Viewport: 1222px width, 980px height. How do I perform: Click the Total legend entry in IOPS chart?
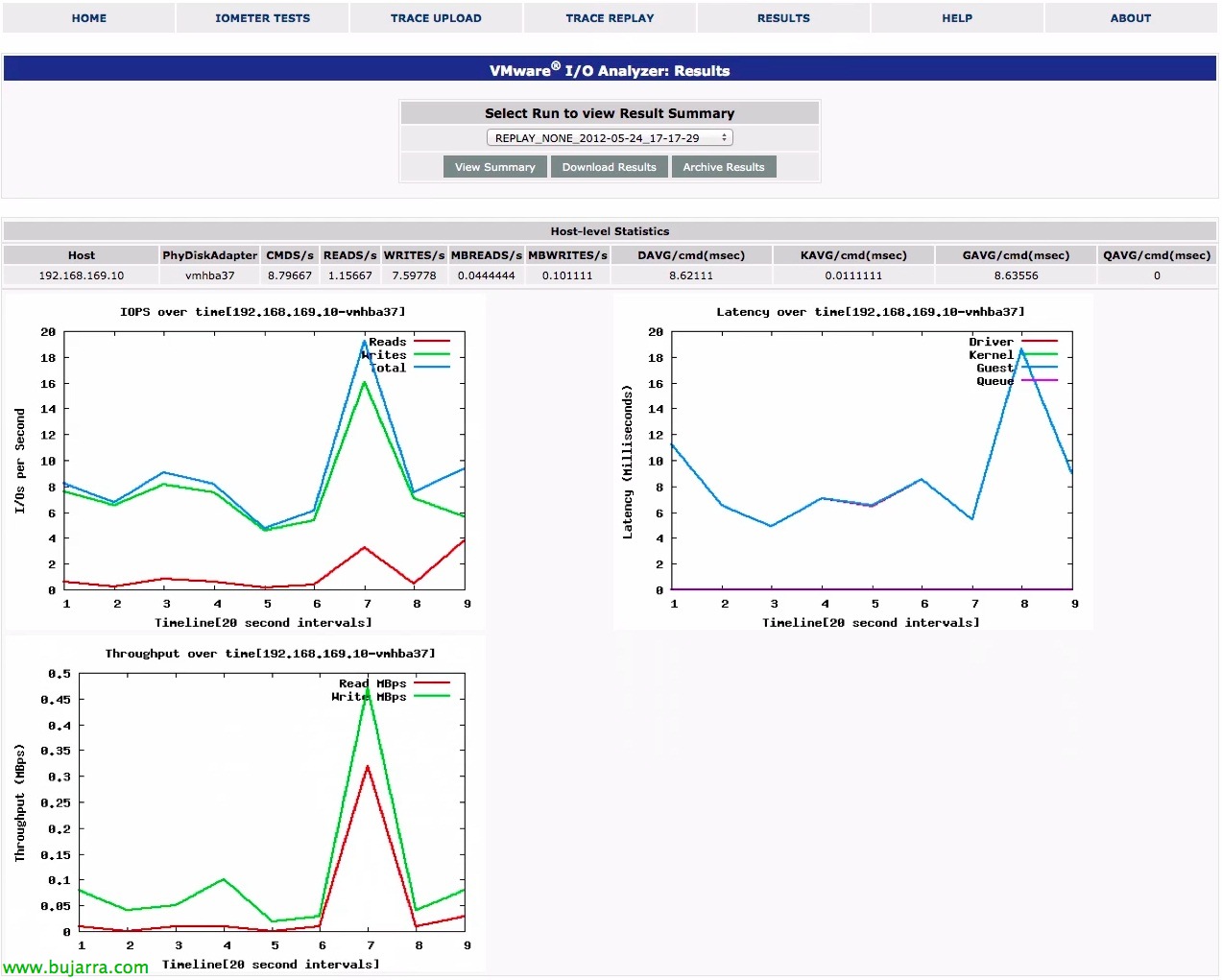409,368
